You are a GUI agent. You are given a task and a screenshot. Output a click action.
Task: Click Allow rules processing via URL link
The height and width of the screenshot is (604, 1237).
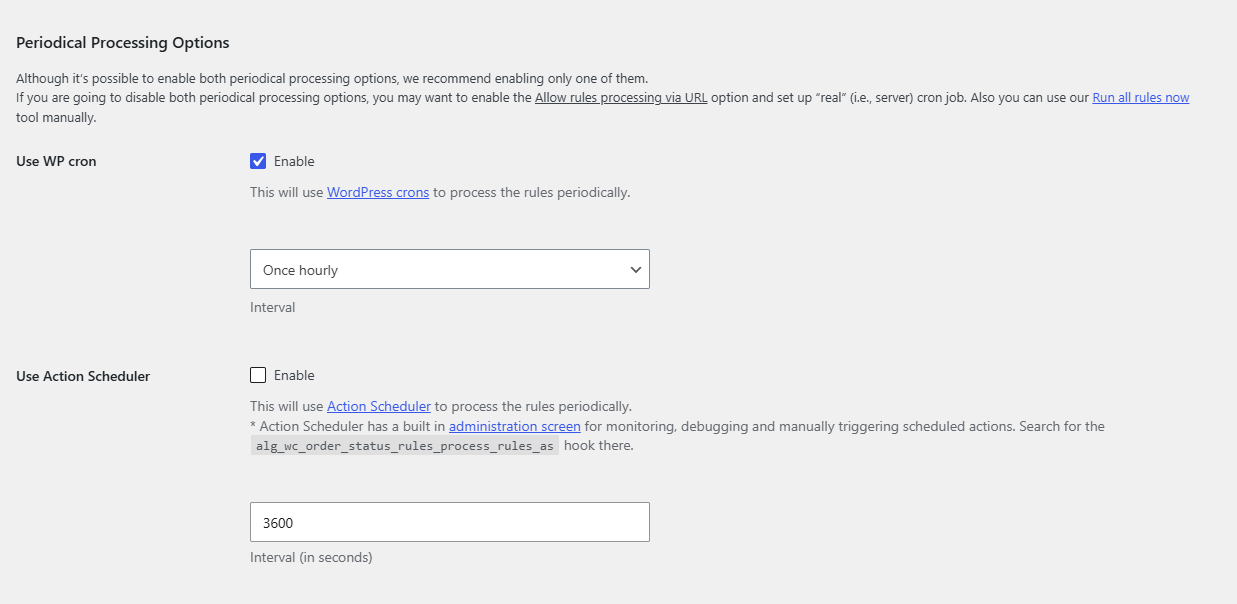[621, 98]
